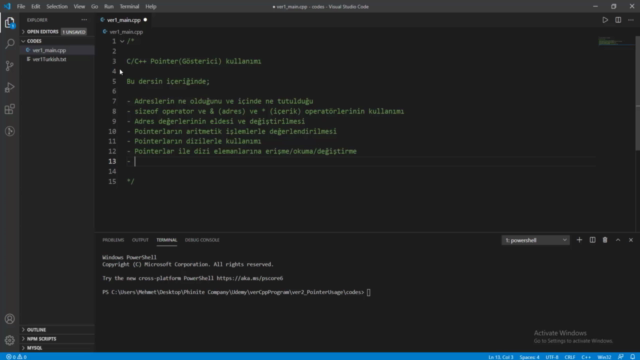The height and width of the screenshot is (360, 640).
Task: Kill the terminal with trash icon
Action: click(605, 240)
